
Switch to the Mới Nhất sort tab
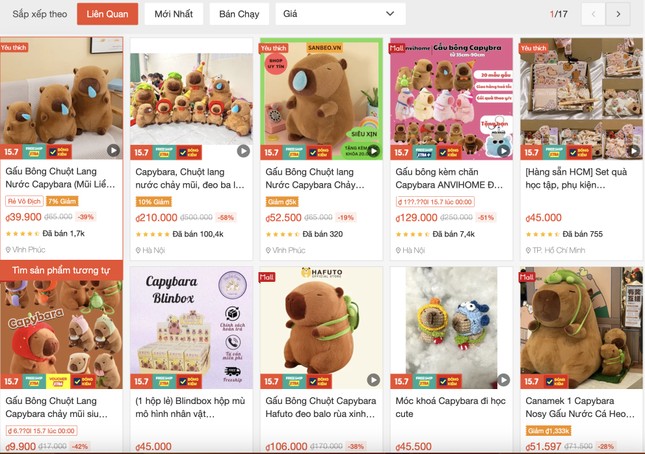point(174,14)
